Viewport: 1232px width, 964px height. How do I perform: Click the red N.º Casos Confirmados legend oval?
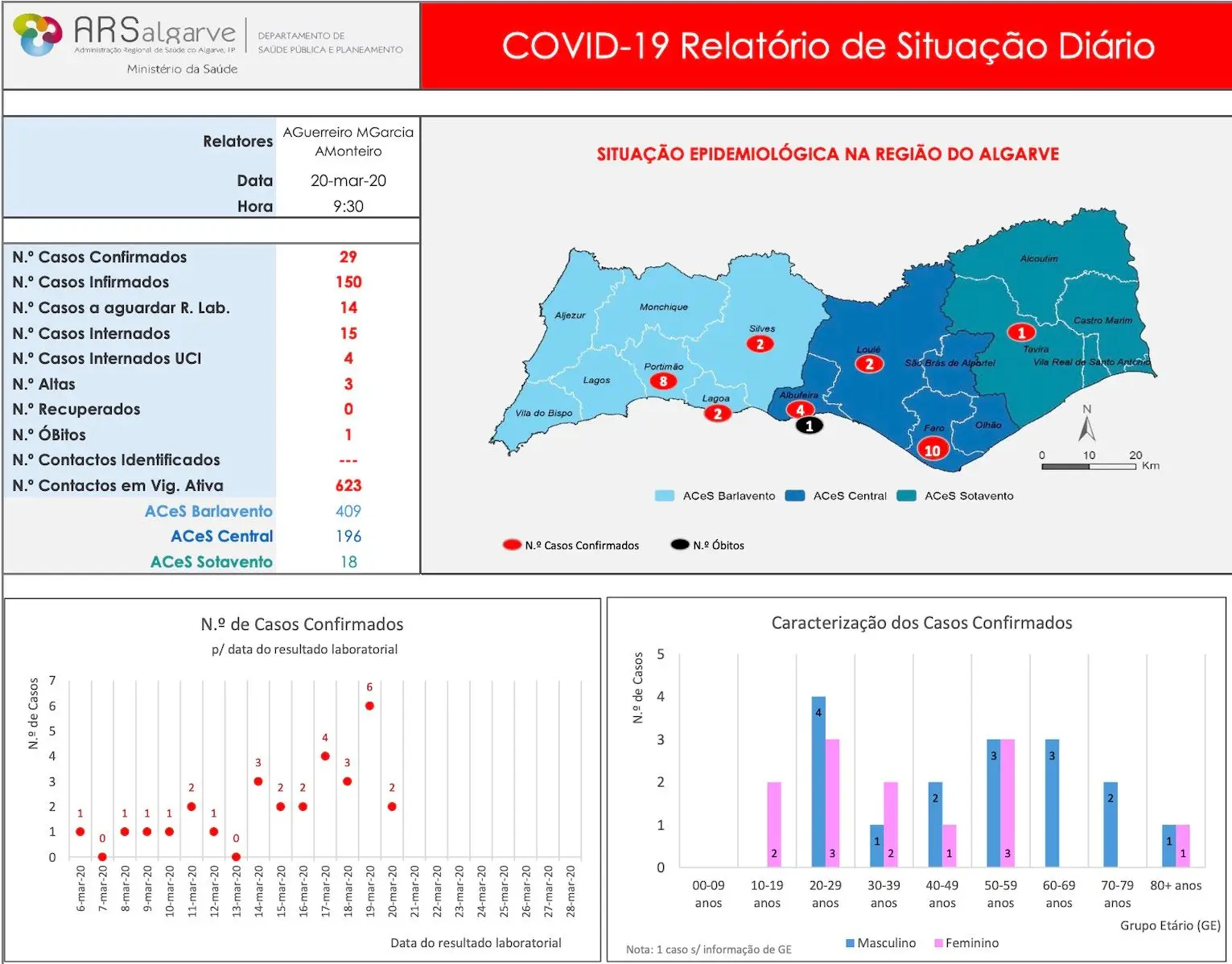(512, 545)
